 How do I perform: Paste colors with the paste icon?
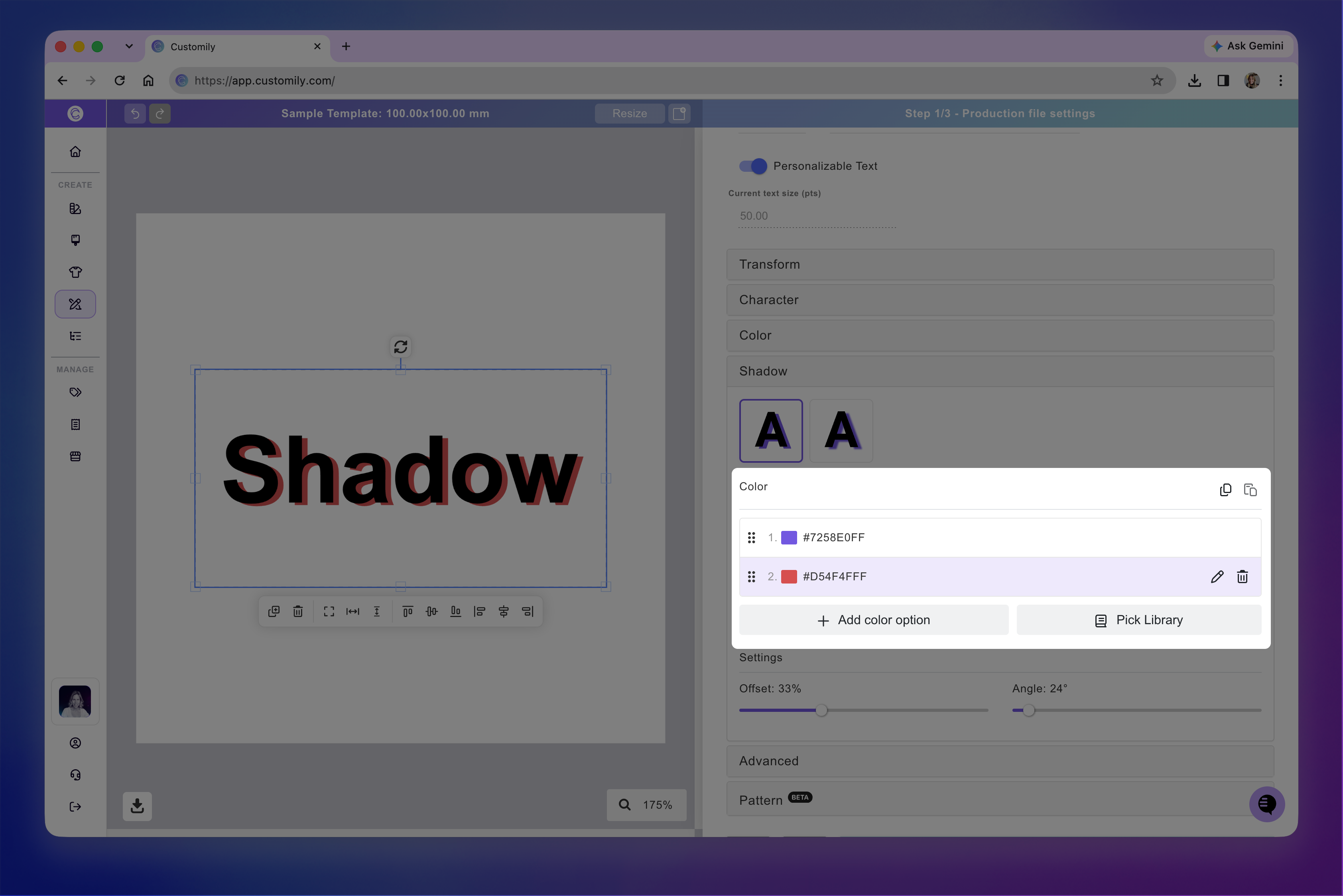pos(1250,490)
